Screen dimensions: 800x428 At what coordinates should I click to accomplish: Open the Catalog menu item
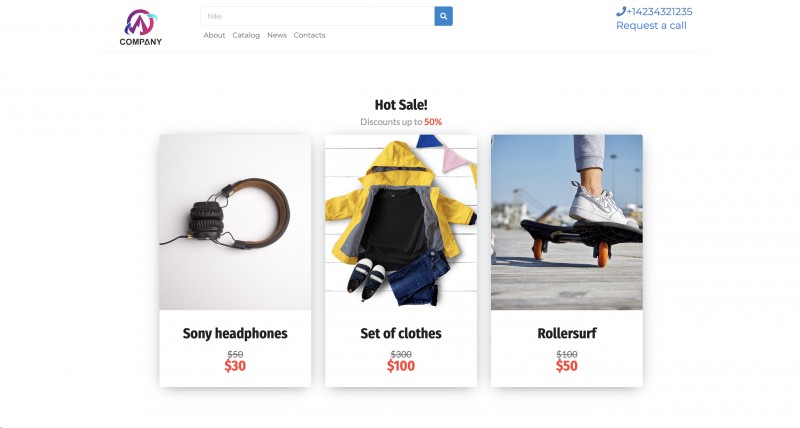point(246,35)
